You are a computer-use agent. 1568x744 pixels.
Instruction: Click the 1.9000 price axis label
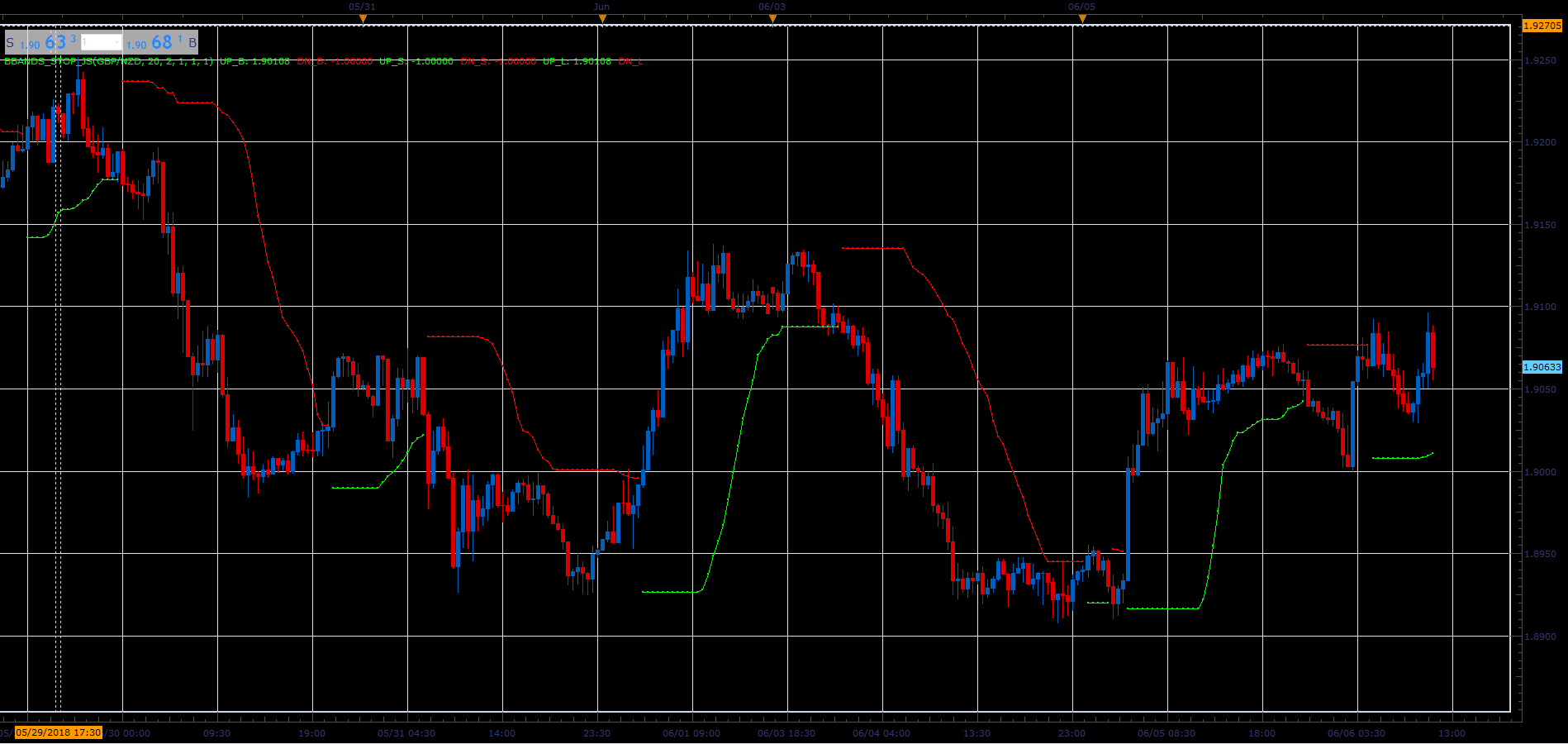click(x=1540, y=472)
